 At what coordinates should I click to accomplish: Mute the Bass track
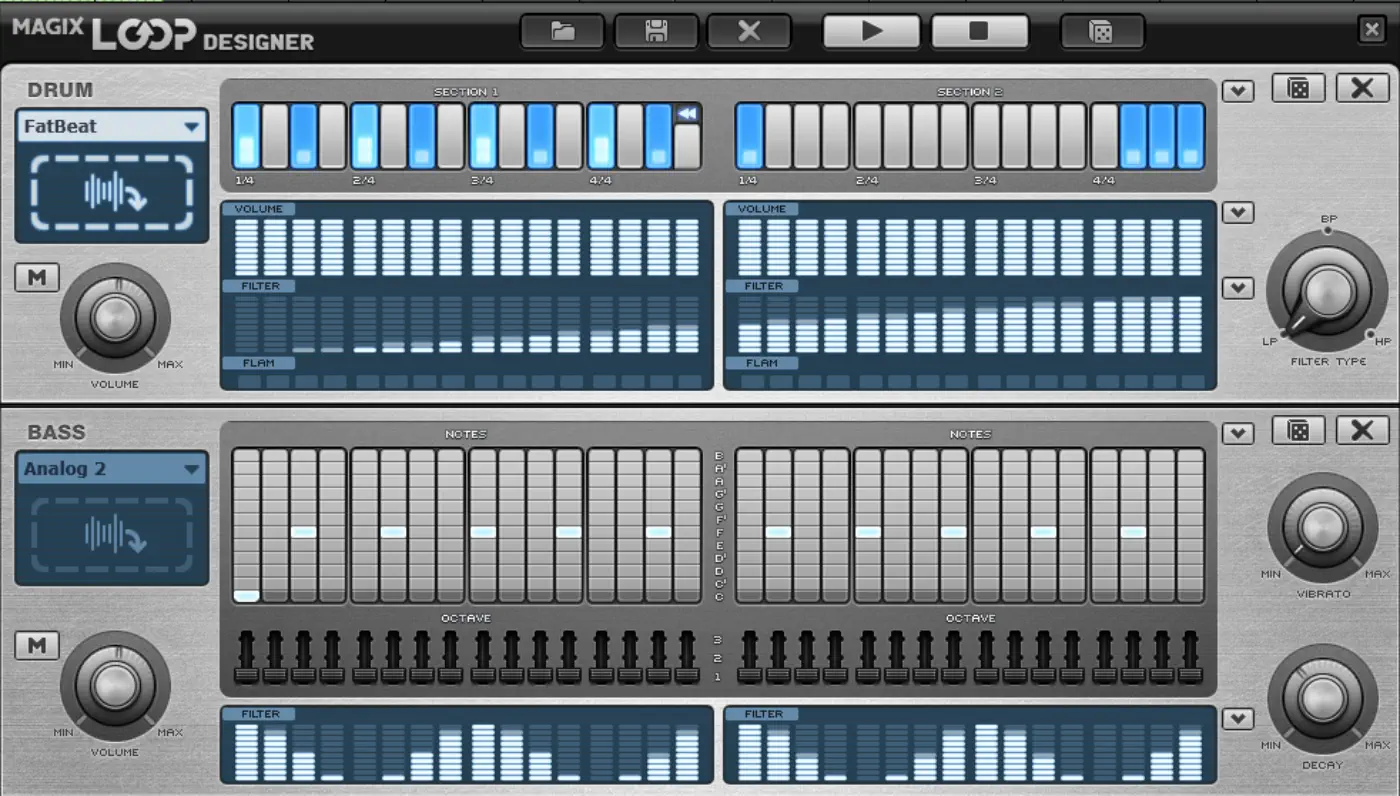tap(37, 646)
